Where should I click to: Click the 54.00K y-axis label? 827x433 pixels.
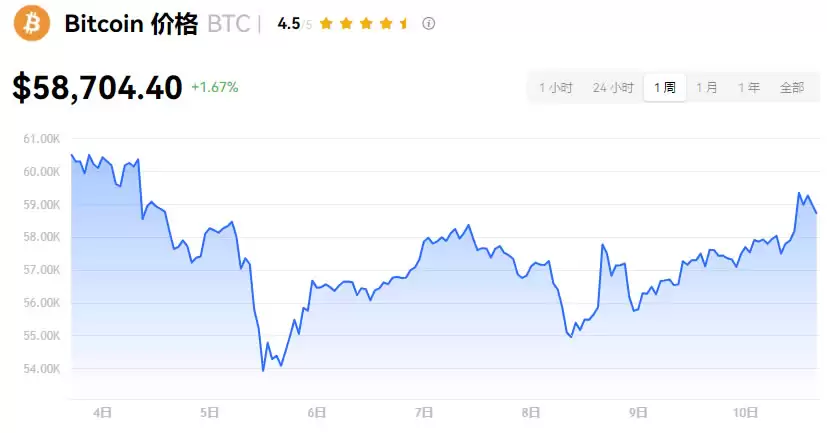[x=41, y=369]
